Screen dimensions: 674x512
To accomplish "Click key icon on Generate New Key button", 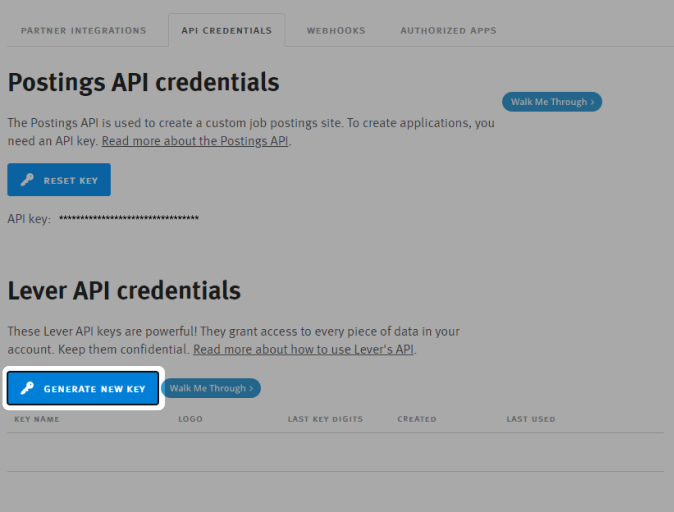I will 27,389.
